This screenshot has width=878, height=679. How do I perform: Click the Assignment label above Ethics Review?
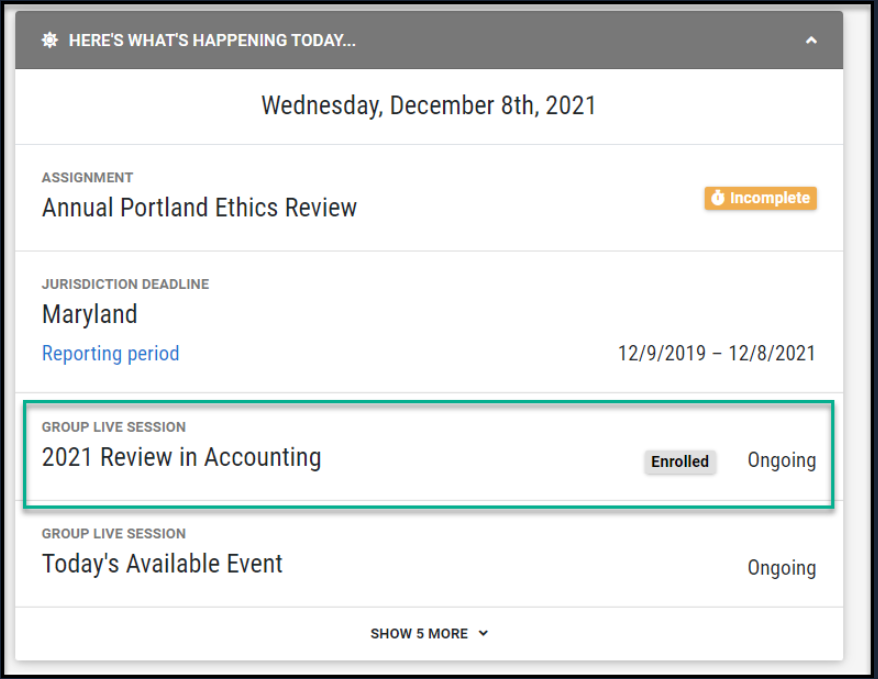coord(87,177)
